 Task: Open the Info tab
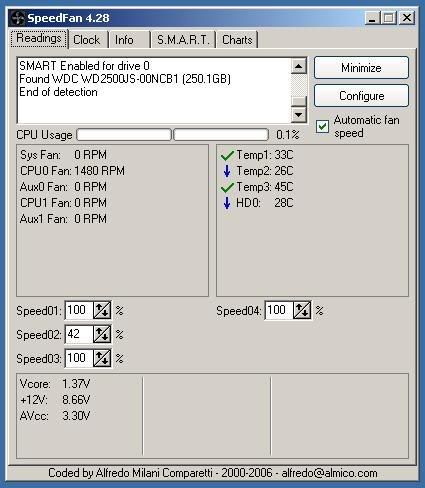point(129,40)
